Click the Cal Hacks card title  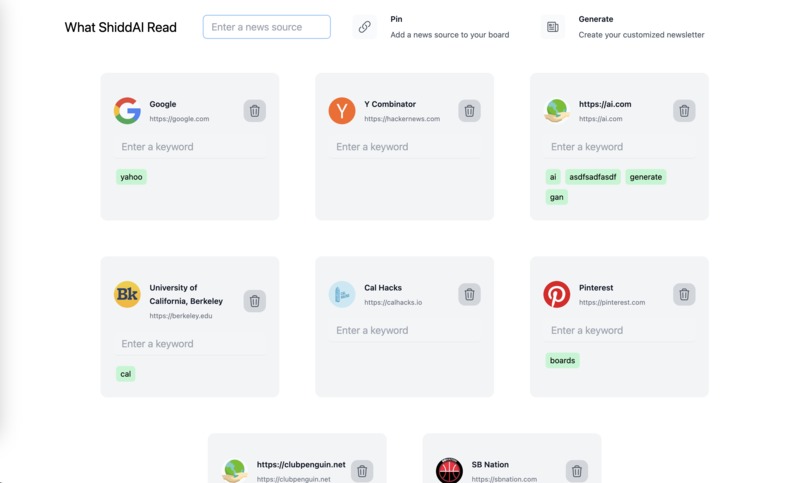pos(383,288)
